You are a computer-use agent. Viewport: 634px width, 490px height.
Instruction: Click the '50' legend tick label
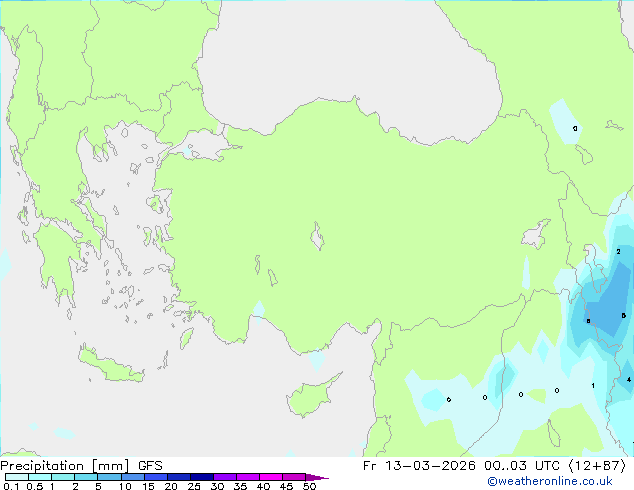[x=310, y=486]
